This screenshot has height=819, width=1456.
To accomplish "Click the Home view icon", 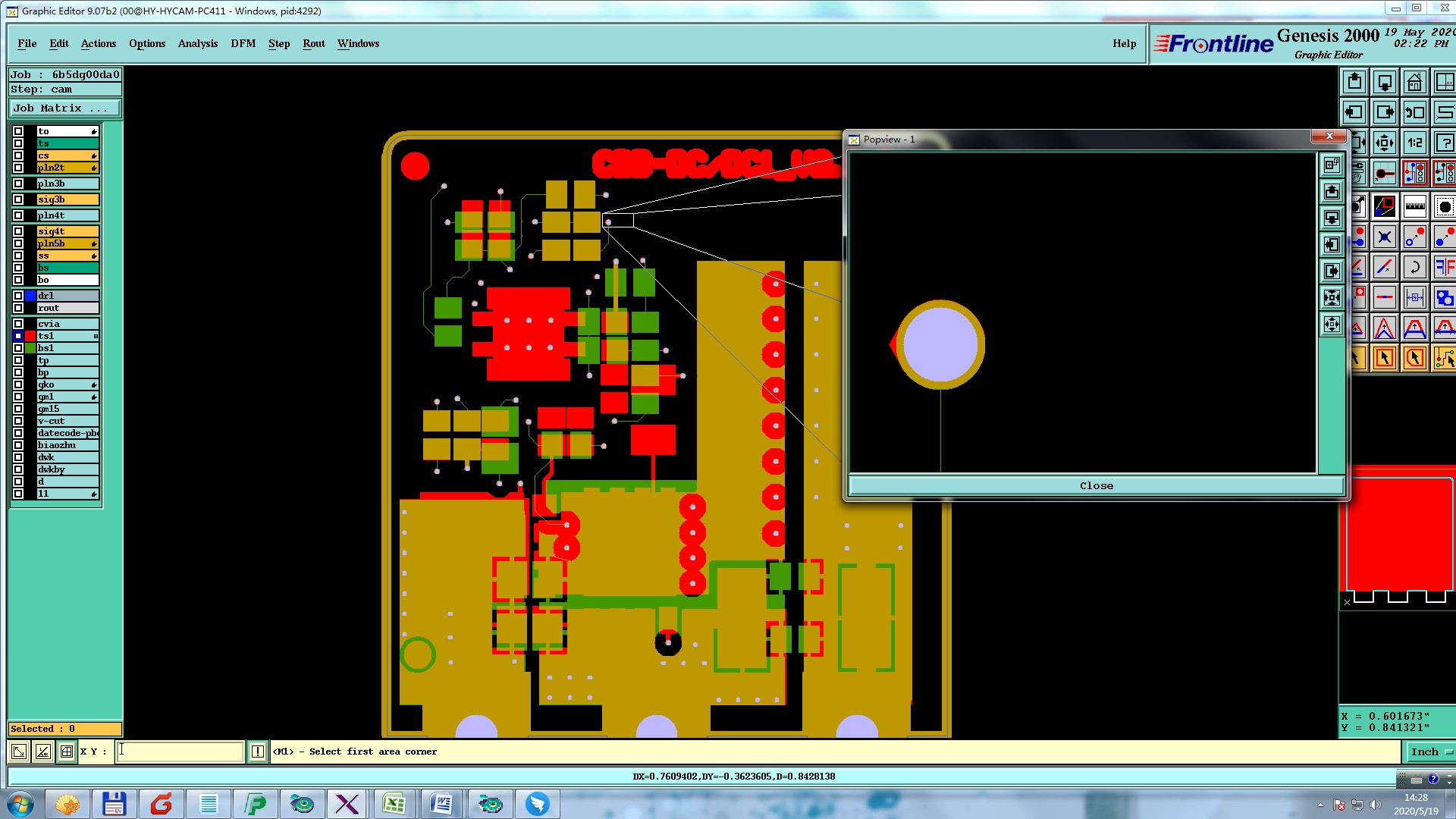I will 1414,82.
